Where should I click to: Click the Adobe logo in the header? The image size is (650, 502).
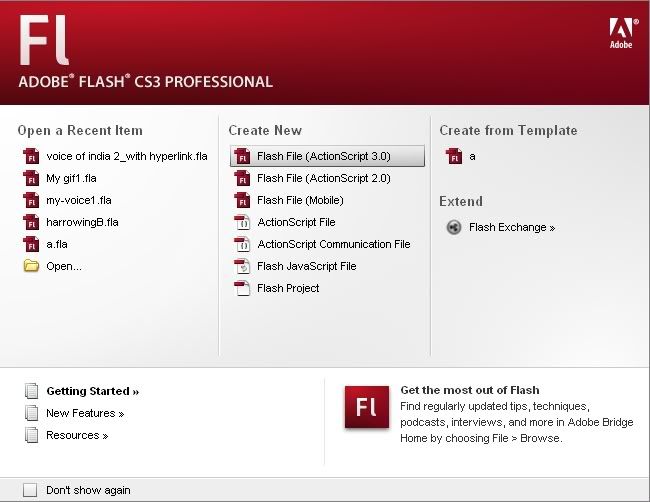621,33
